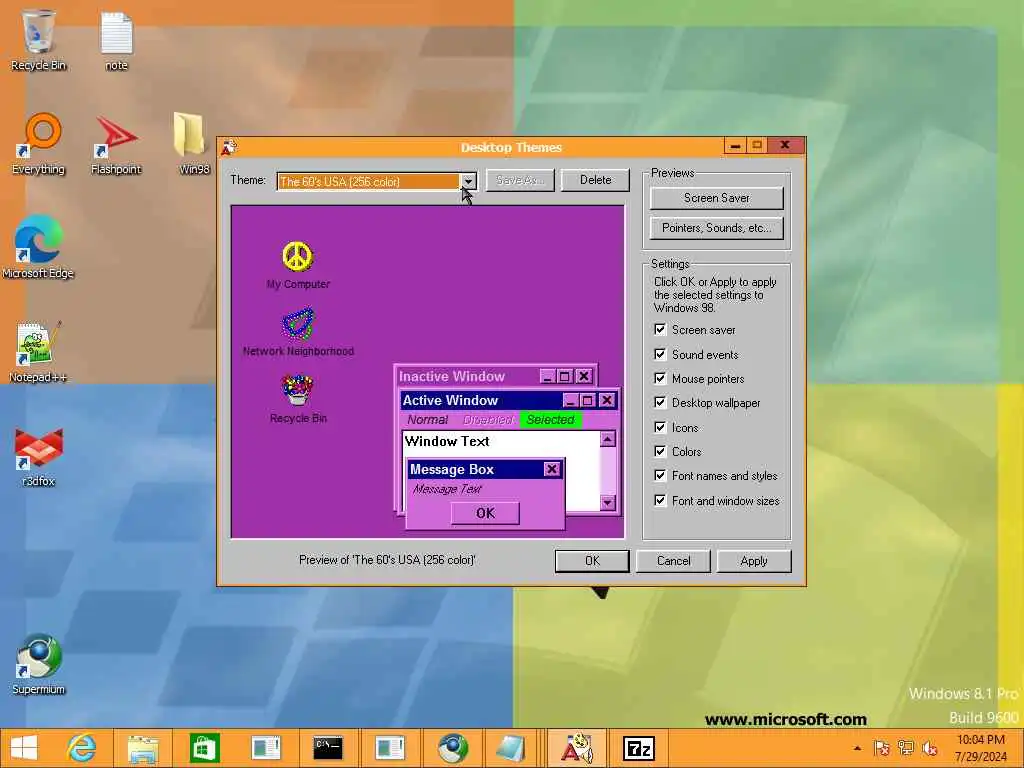Click the Disabled menu item in preview
This screenshot has height=768, width=1024.
pyautogui.click(x=488, y=420)
